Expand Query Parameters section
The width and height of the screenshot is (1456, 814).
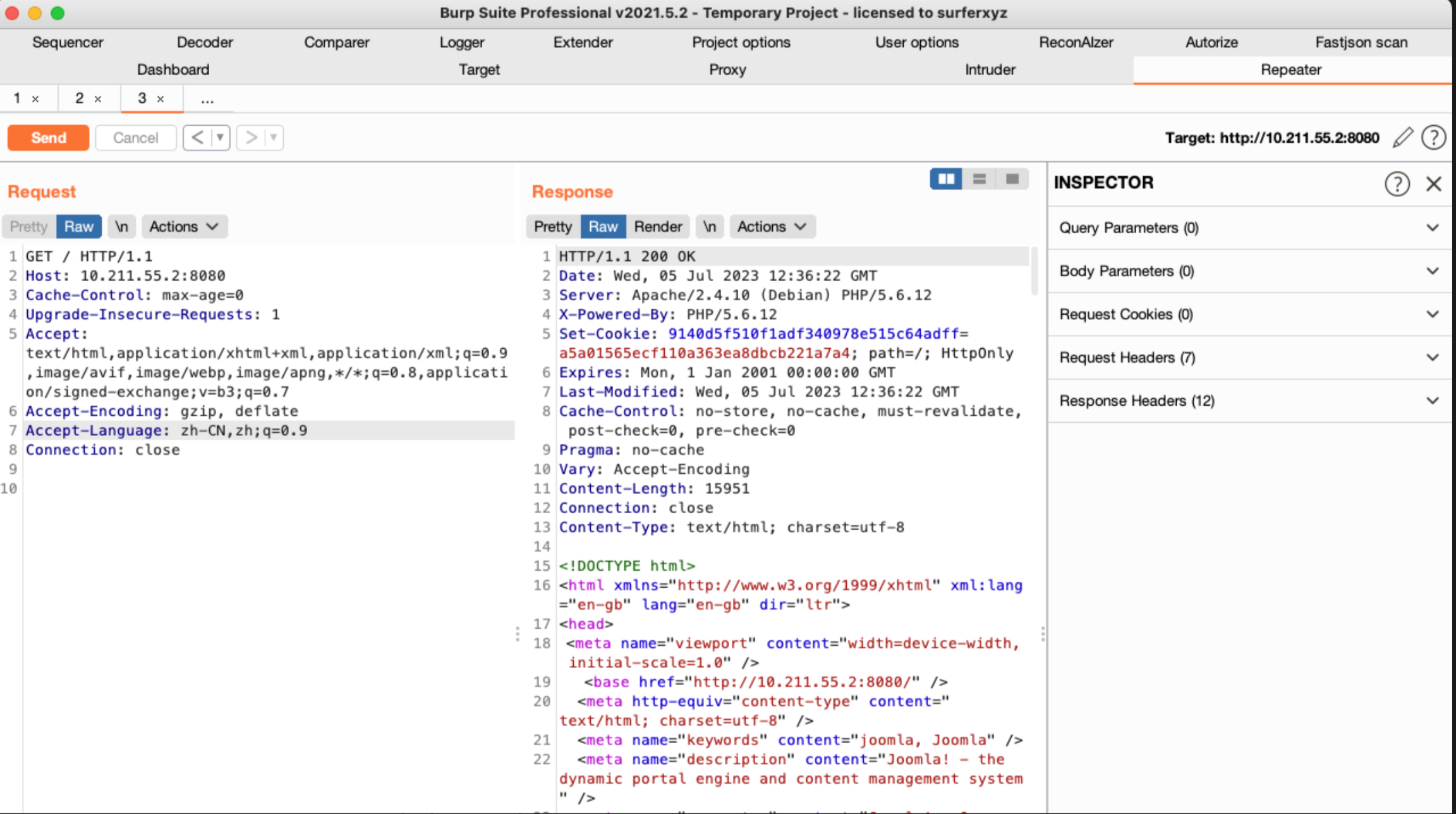pos(1249,228)
